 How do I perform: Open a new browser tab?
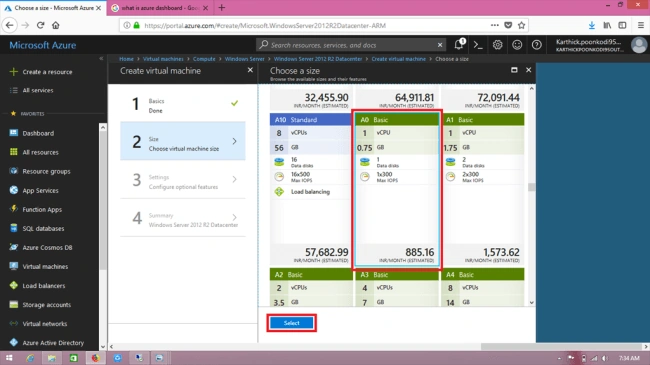click(222, 7)
